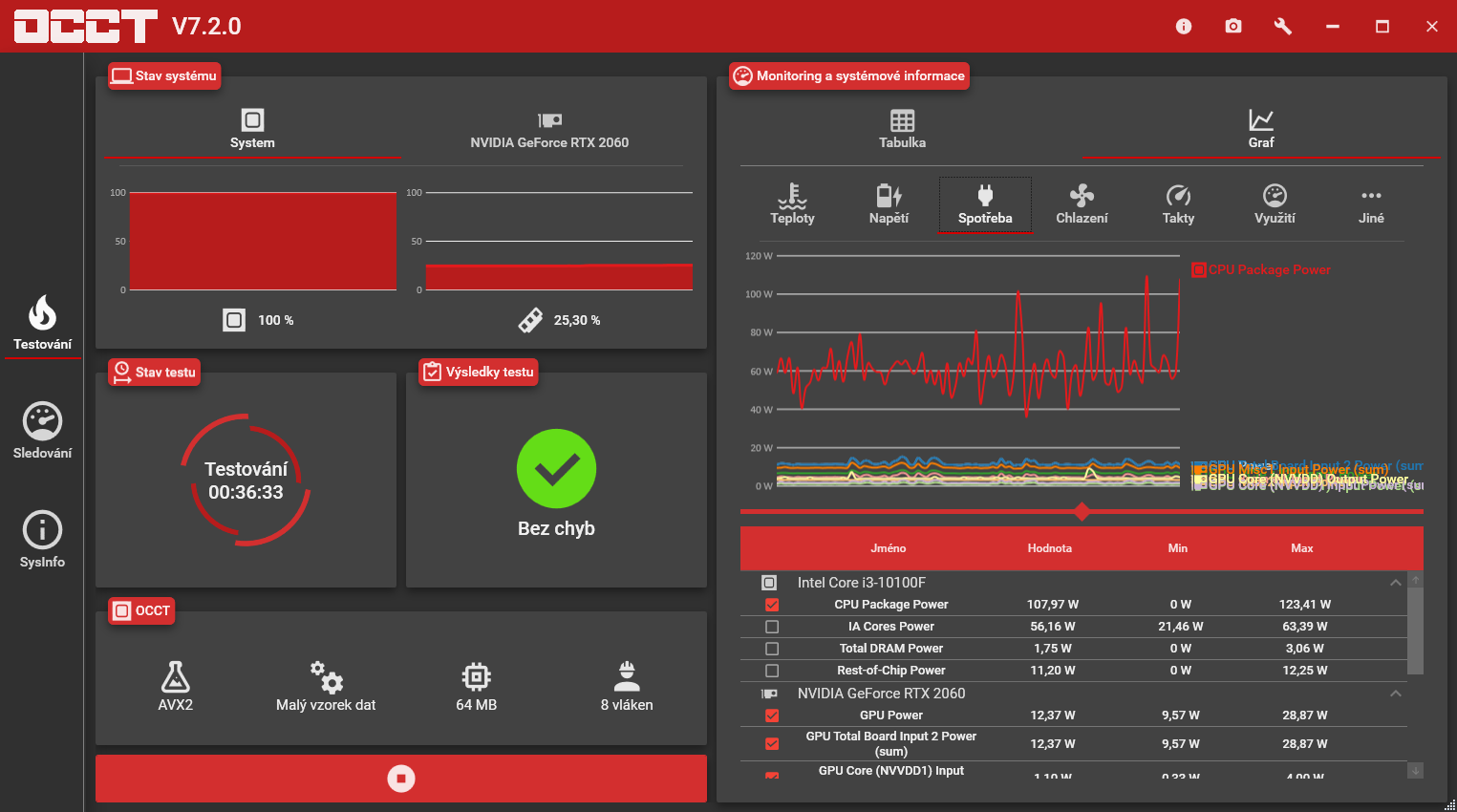Click the Malý vzorek dat gears icon
Screen dimensions: 1457x812
click(x=326, y=676)
